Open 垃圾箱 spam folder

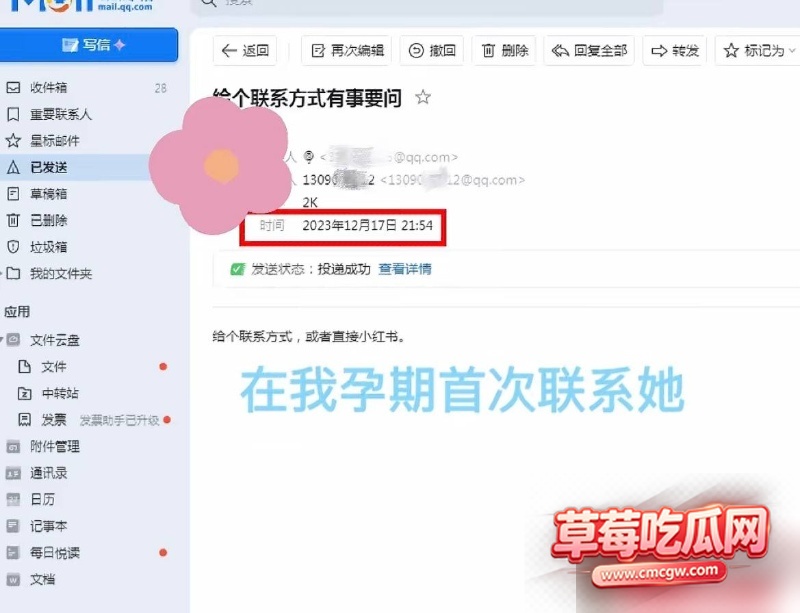pyautogui.click(x=48, y=247)
